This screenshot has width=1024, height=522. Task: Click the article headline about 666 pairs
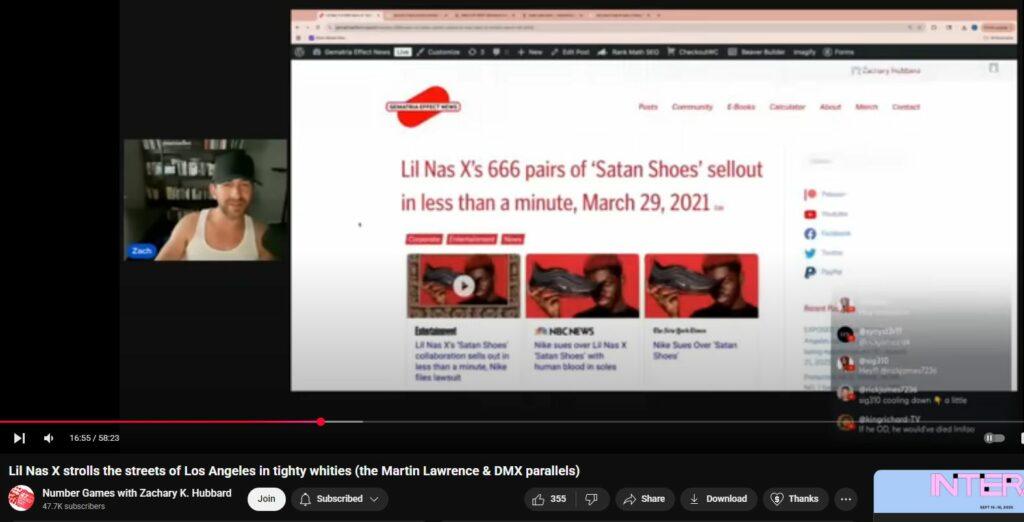click(x=581, y=186)
